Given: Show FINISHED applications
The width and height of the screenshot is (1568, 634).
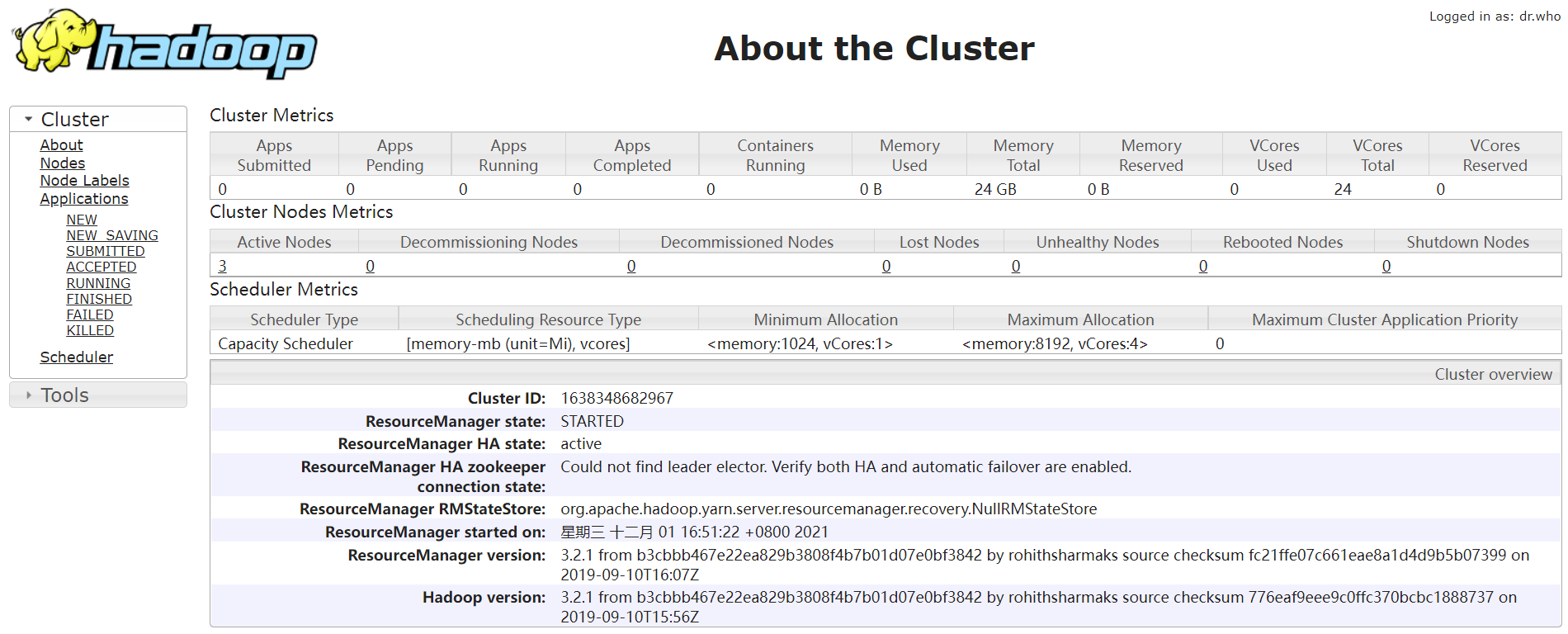Looking at the screenshot, I should [99, 299].
